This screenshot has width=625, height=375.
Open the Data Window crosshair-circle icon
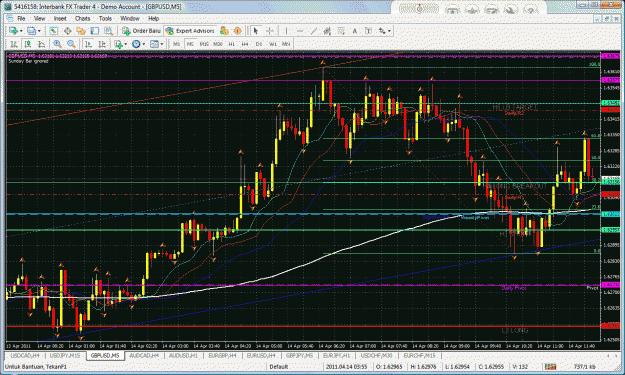(67, 31)
